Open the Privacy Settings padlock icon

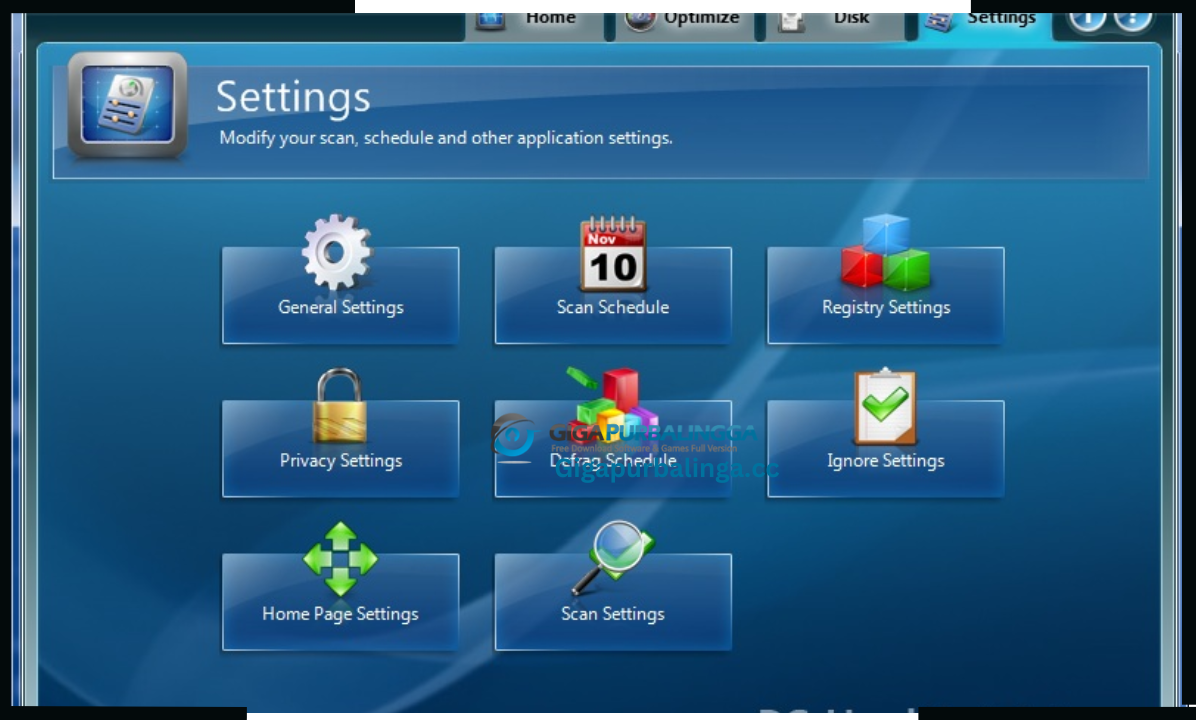[340, 406]
